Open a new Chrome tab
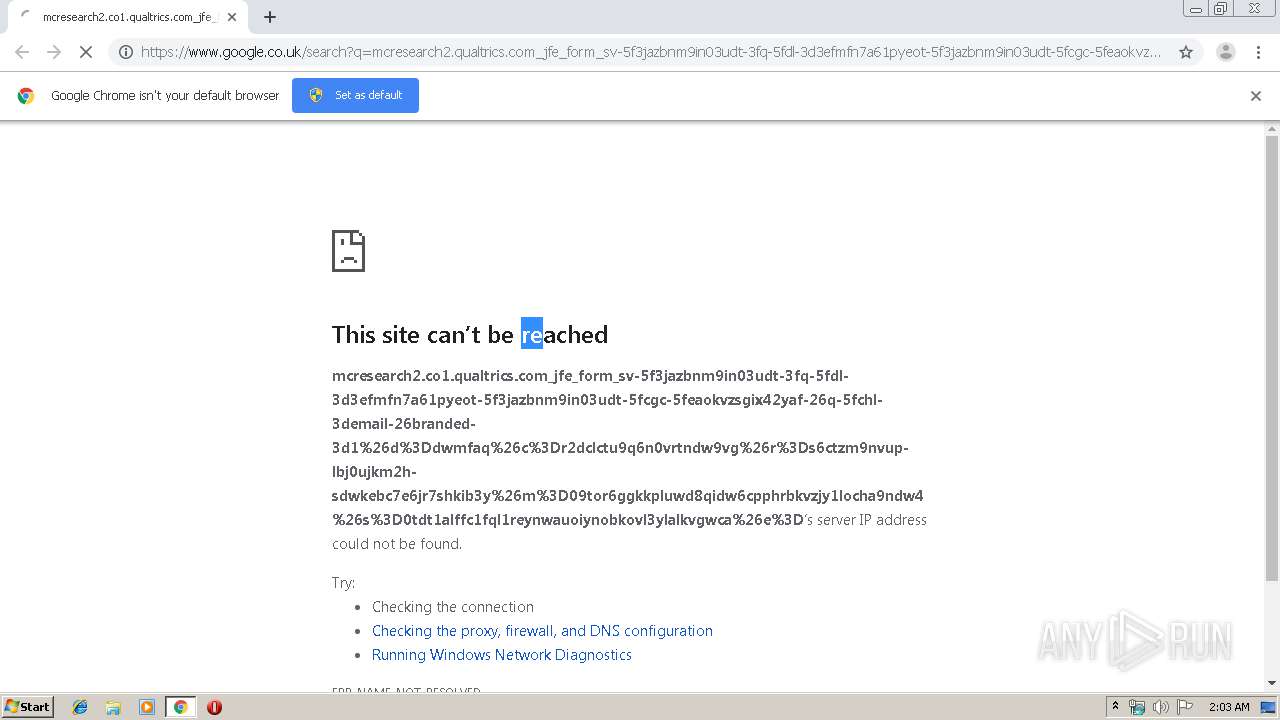This screenshot has height=720, width=1280. point(270,17)
